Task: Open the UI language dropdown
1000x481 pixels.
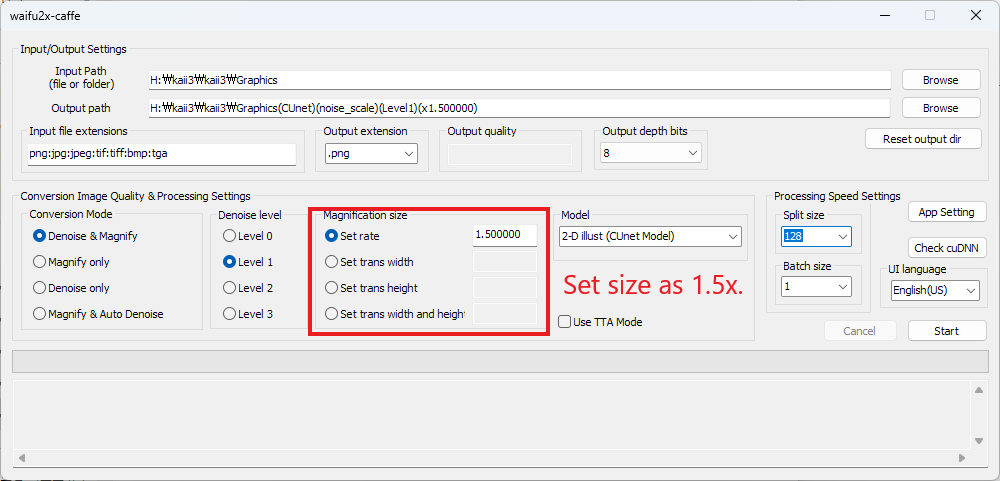Action: point(934,290)
